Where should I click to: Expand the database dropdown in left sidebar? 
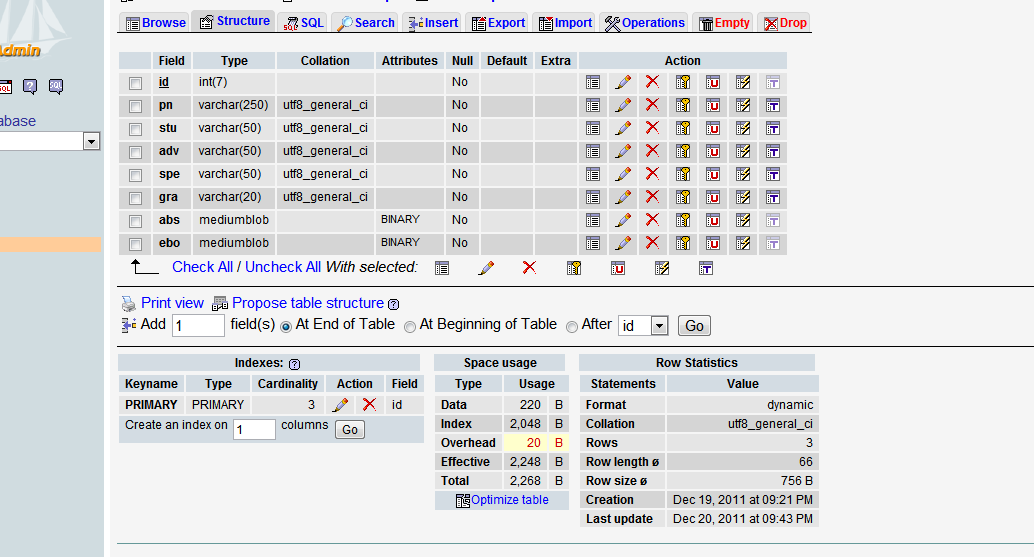(92, 142)
